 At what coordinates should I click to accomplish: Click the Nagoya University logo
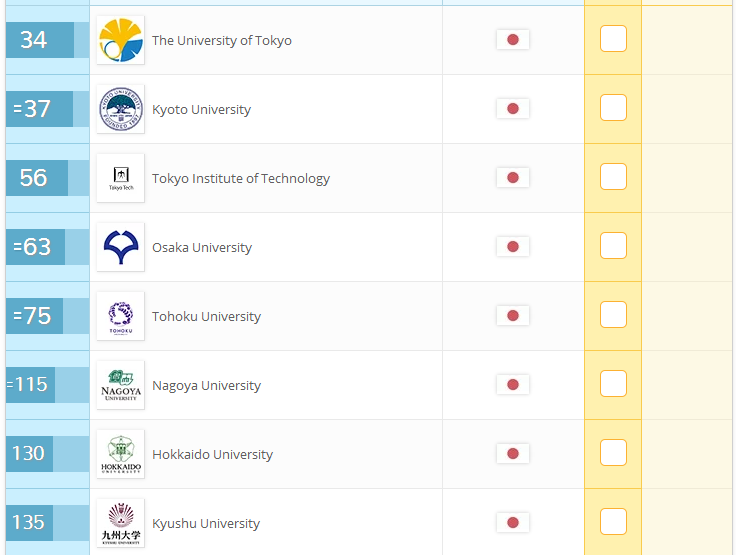pos(121,385)
